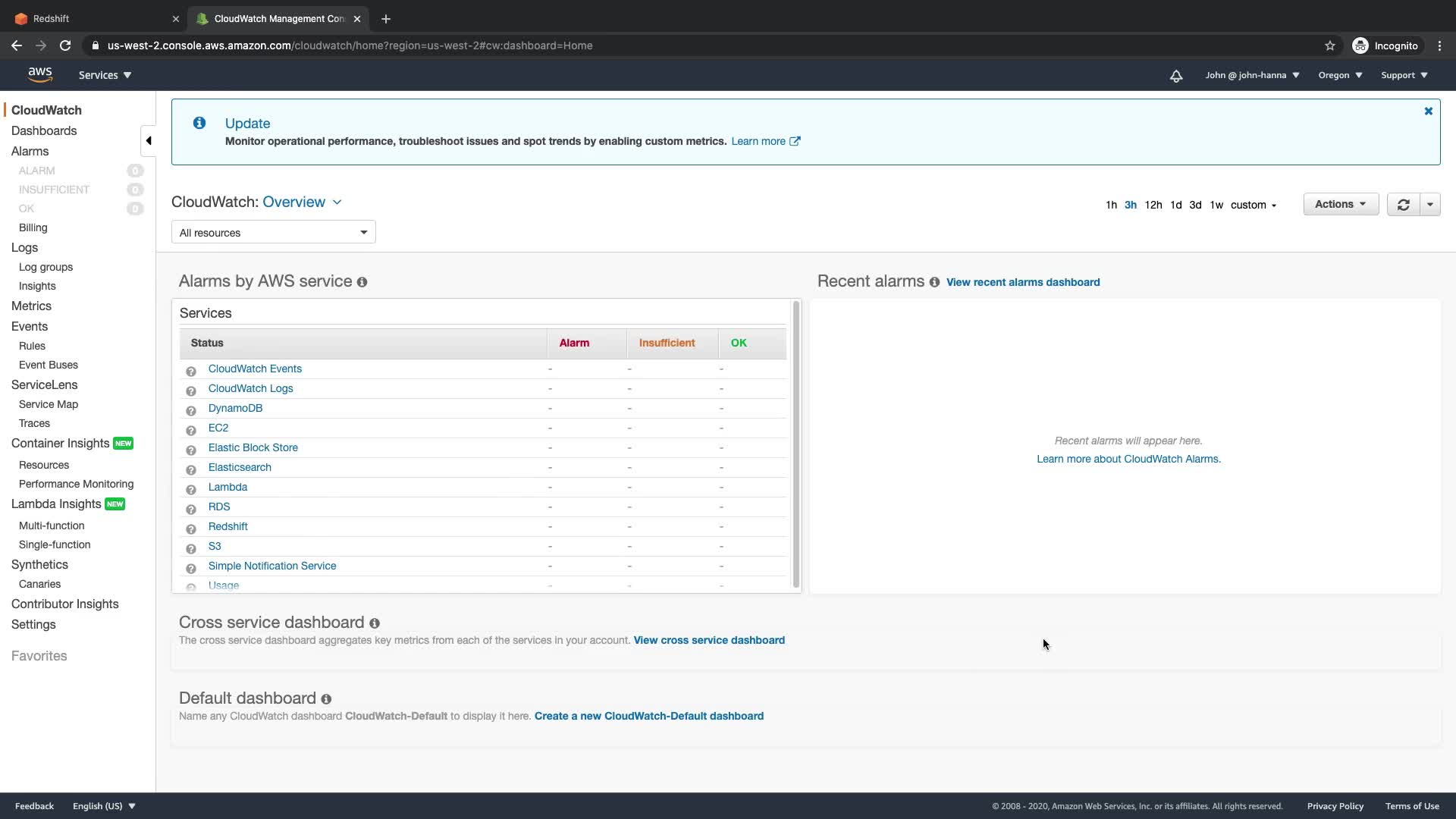Expand the Services menu in header

pos(105,75)
